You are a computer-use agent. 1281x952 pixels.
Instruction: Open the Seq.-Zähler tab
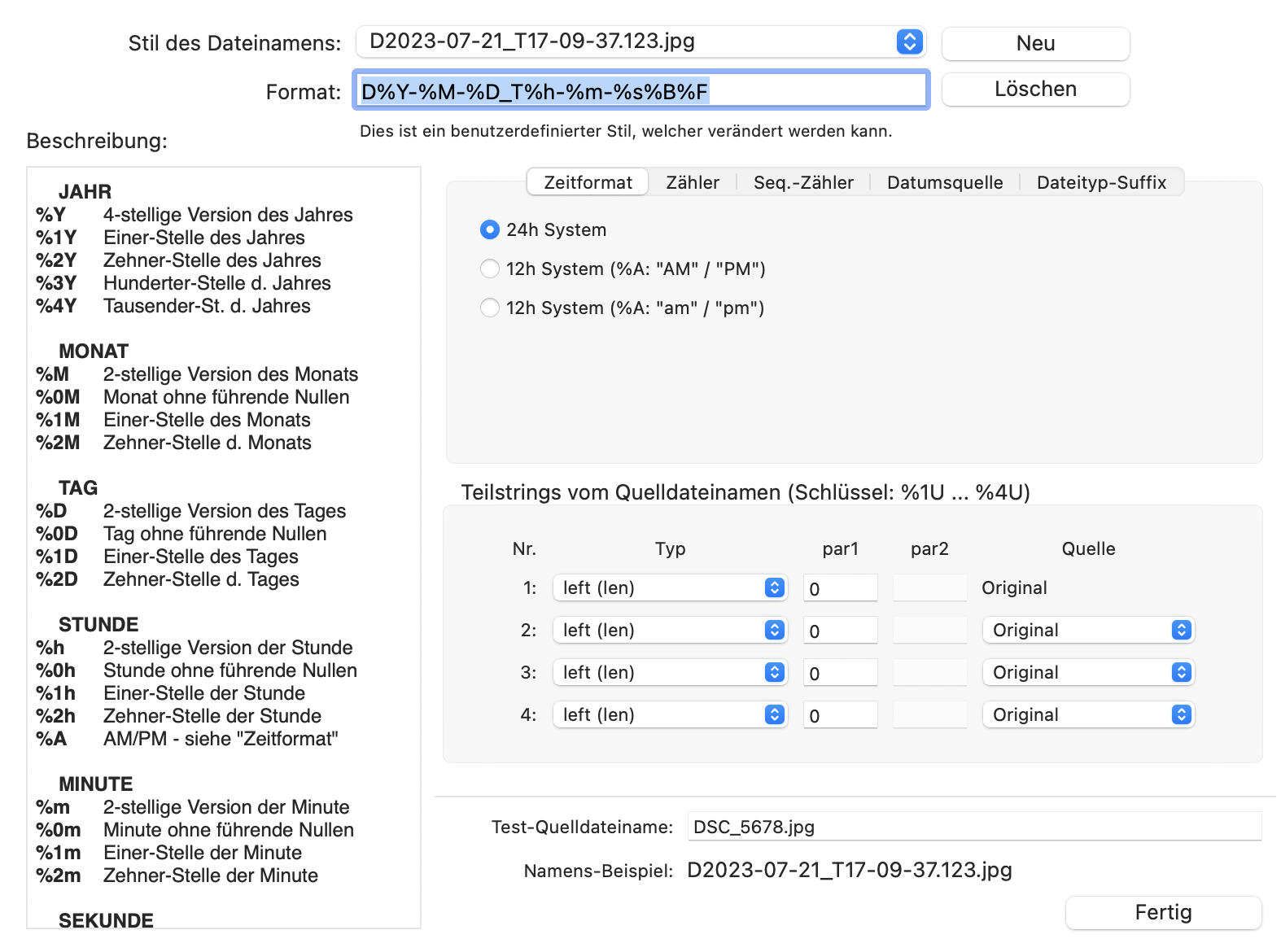pyautogui.click(x=802, y=182)
